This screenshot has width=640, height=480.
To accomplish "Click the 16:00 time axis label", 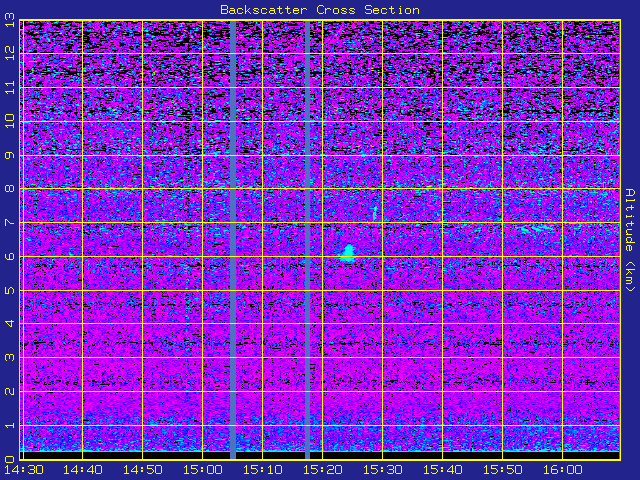I will pyautogui.click(x=562, y=470).
